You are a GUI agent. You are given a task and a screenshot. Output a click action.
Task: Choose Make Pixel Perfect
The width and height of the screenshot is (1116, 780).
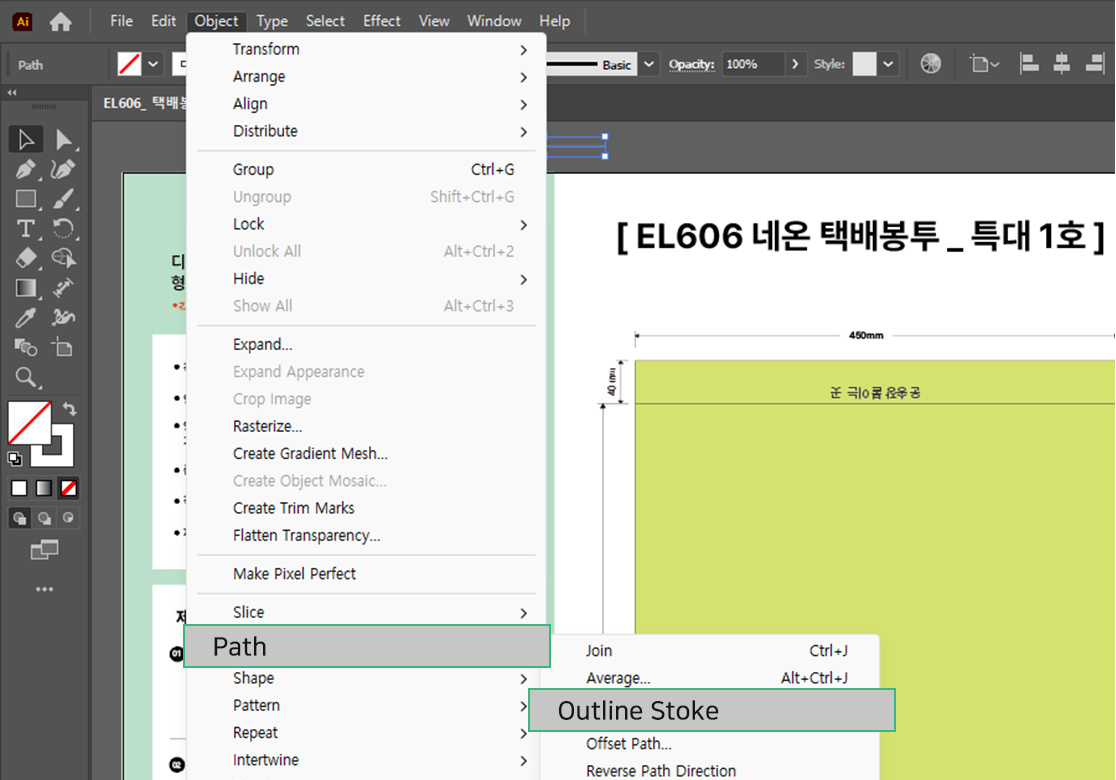(x=367, y=574)
